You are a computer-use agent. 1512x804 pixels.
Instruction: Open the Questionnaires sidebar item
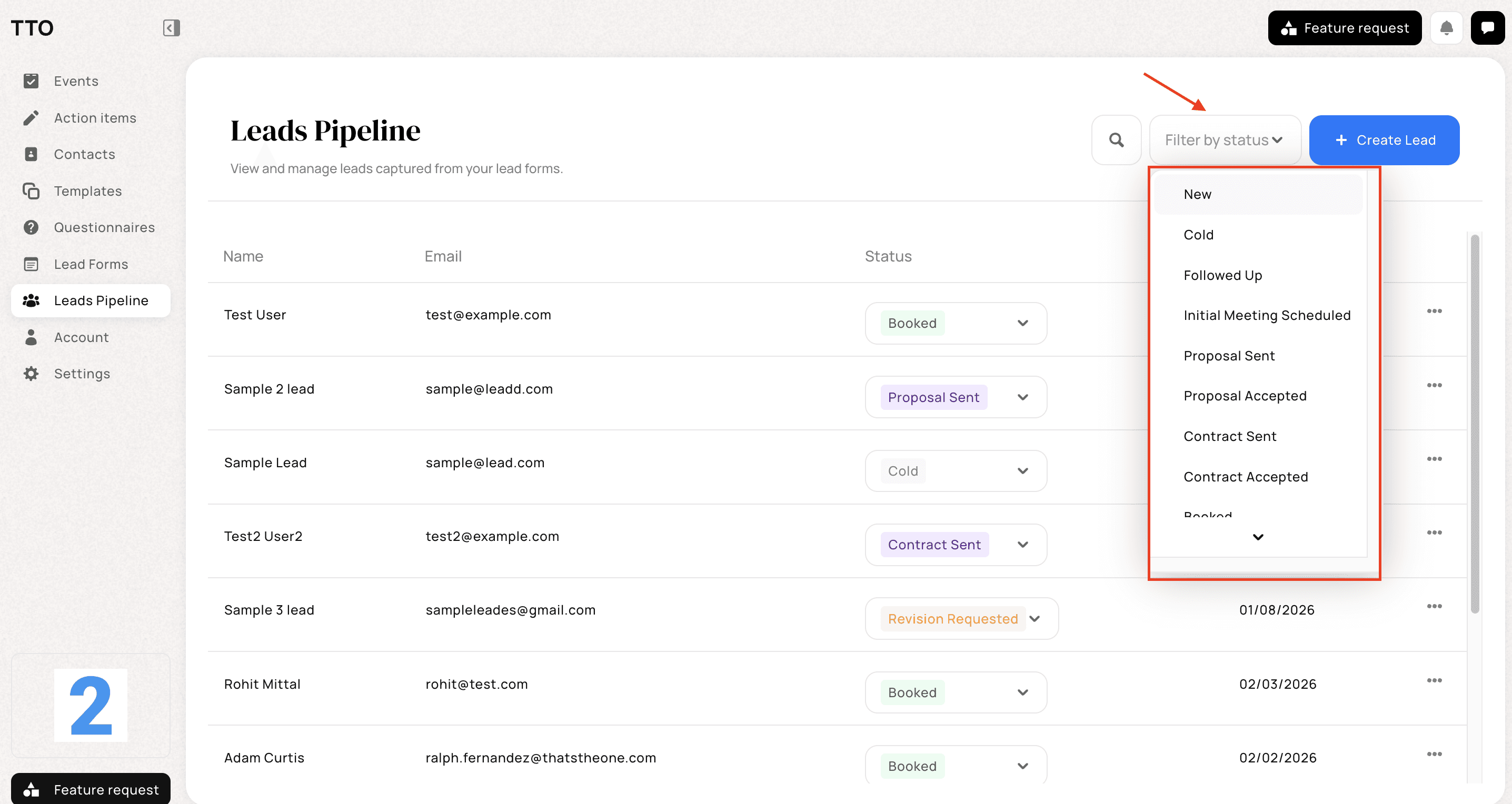pos(104,227)
